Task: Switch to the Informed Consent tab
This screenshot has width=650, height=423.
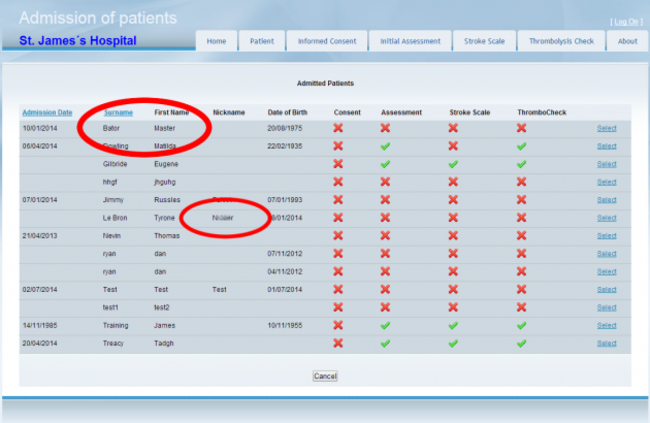Action: pos(326,41)
